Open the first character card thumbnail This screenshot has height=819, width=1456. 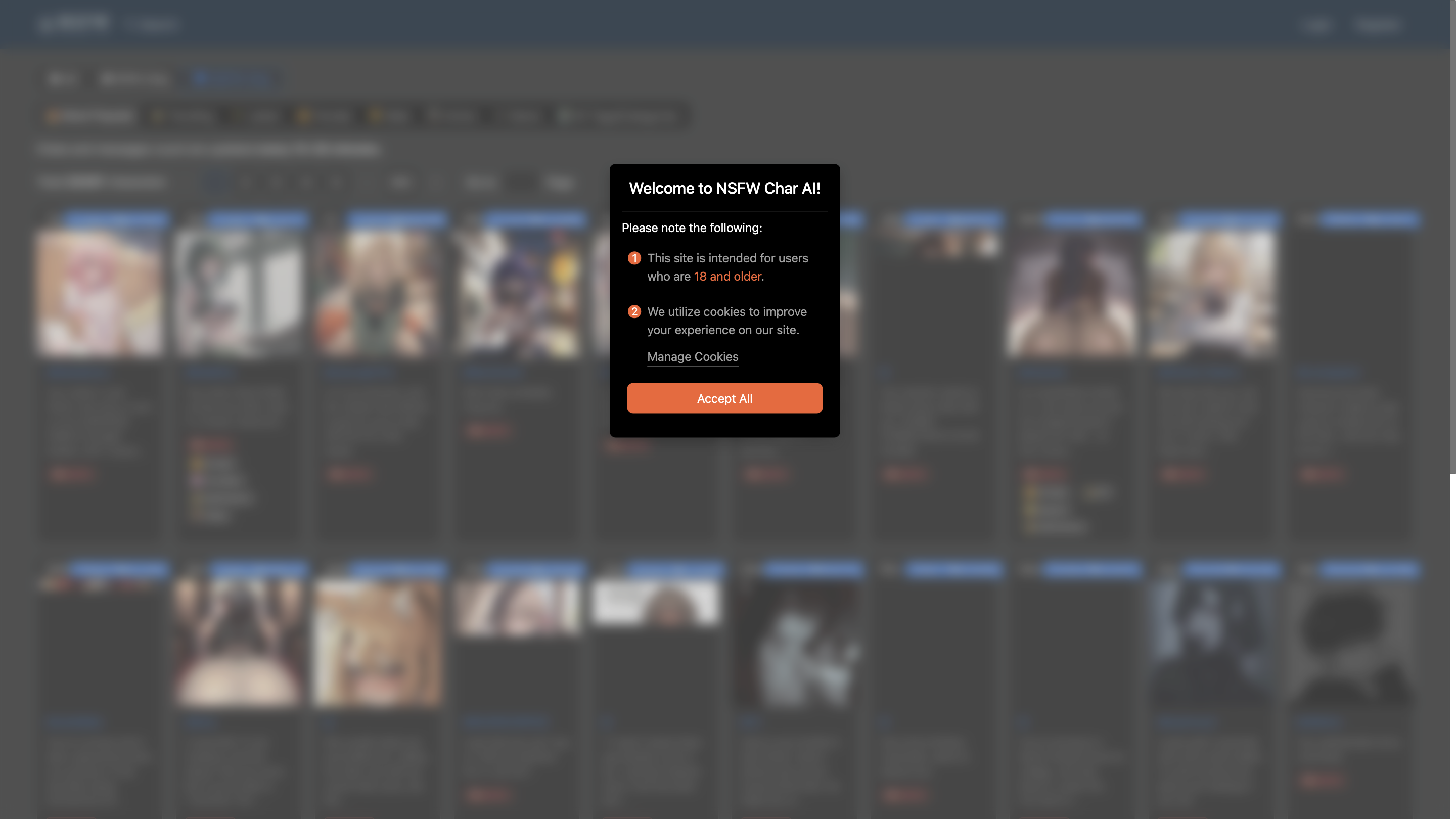tap(100, 292)
